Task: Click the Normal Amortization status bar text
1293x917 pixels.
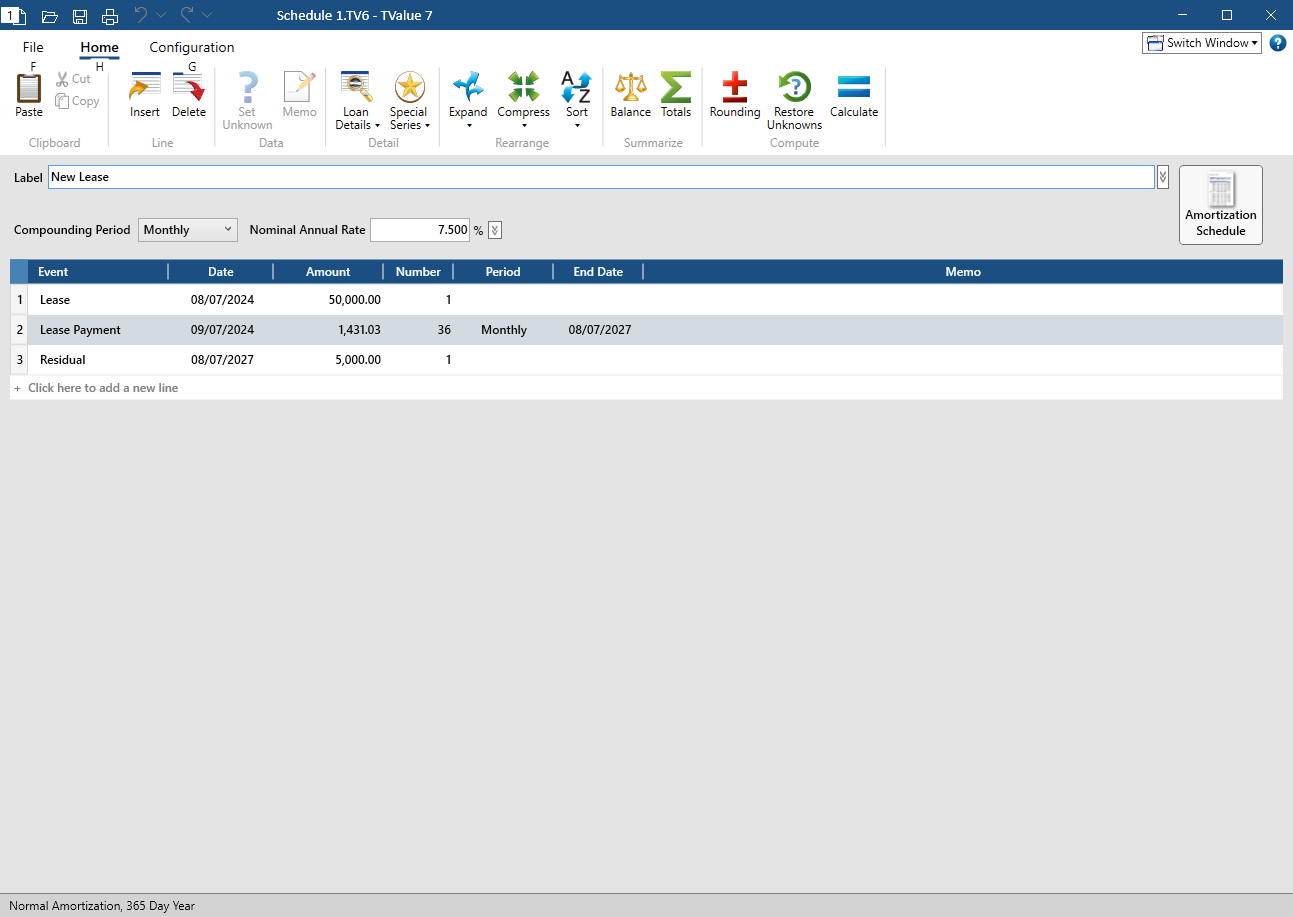Action: click(x=102, y=906)
